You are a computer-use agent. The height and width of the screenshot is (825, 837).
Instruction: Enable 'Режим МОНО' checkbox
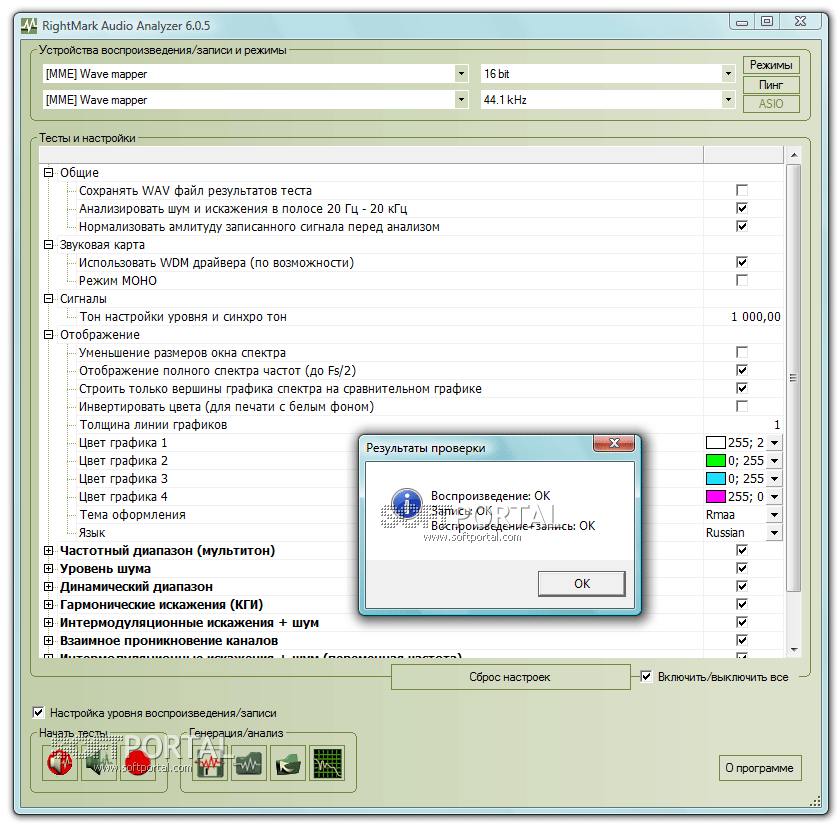(x=742, y=280)
